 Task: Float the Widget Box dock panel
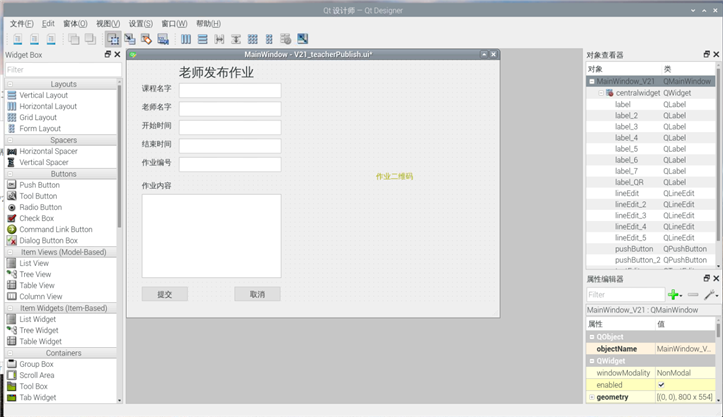[x=108, y=54]
